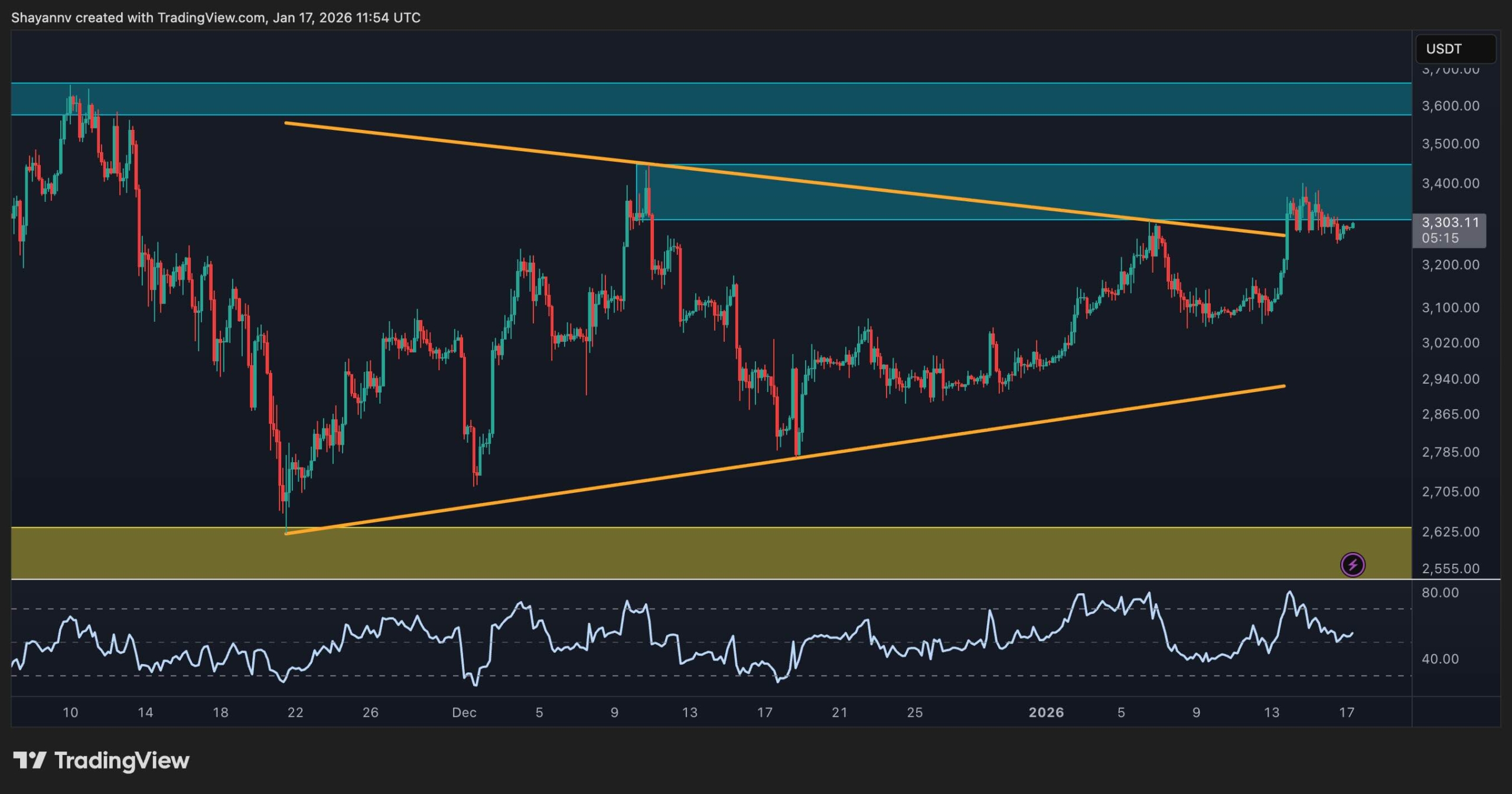Image resolution: width=1512 pixels, height=794 pixels.
Task: Click the chart title text by Shayannv
Action: [41, 17]
